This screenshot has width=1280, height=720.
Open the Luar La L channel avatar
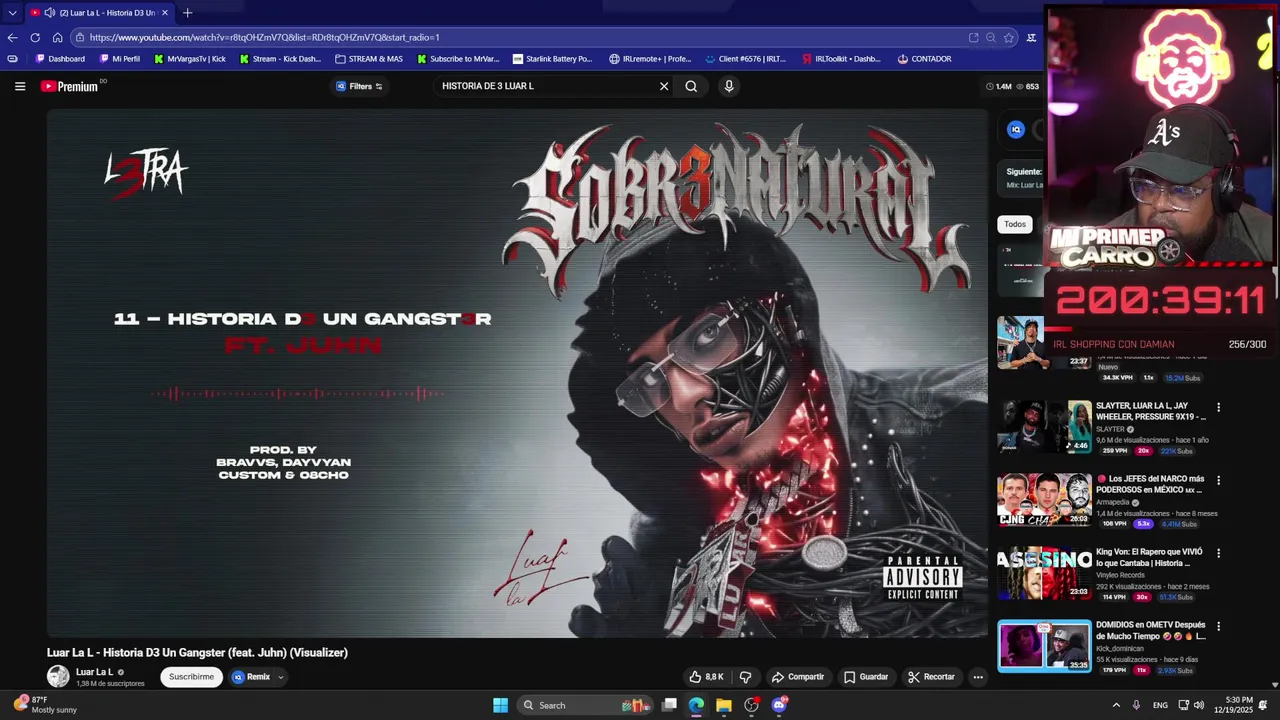coord(58,677)
